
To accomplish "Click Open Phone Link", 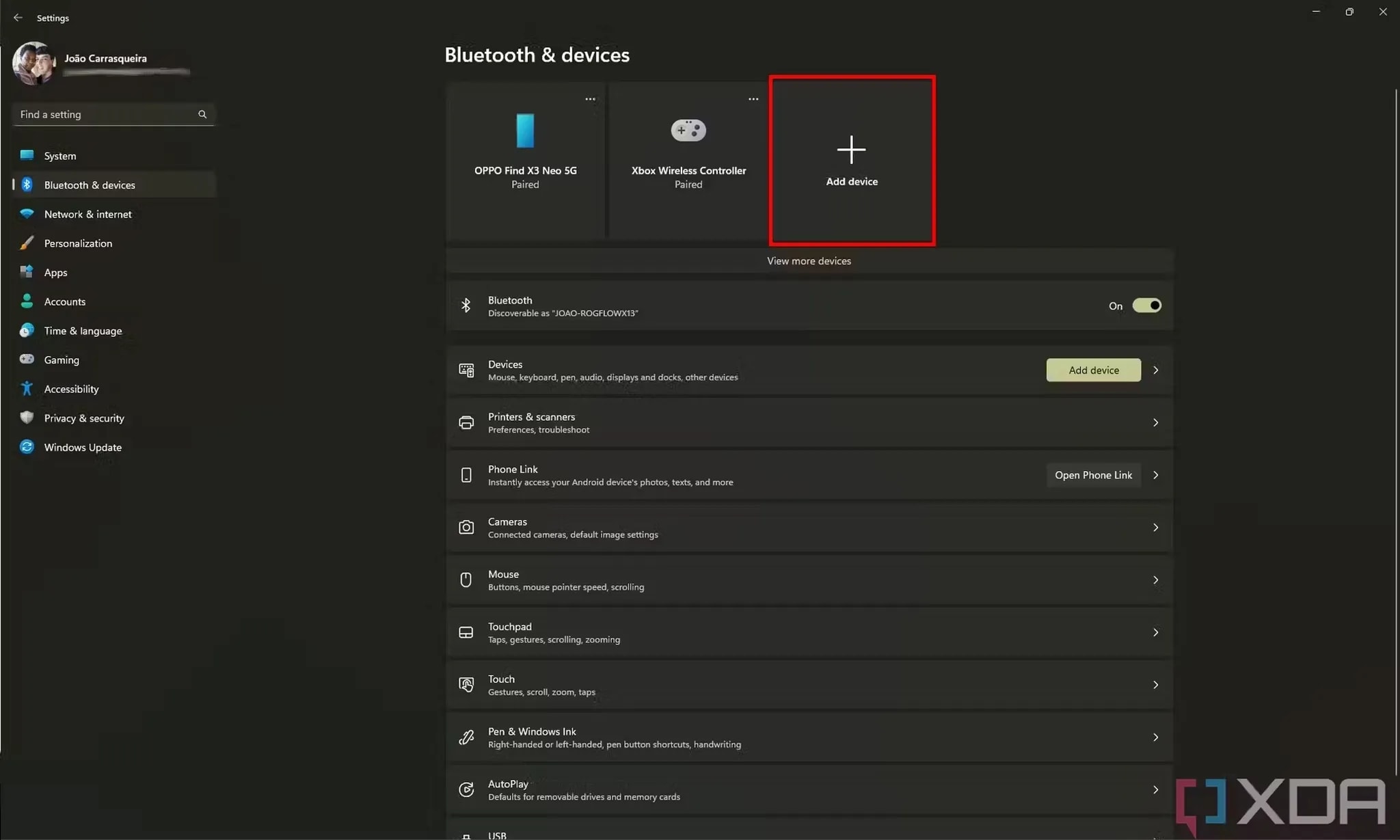I will (x=1093, y=474).
